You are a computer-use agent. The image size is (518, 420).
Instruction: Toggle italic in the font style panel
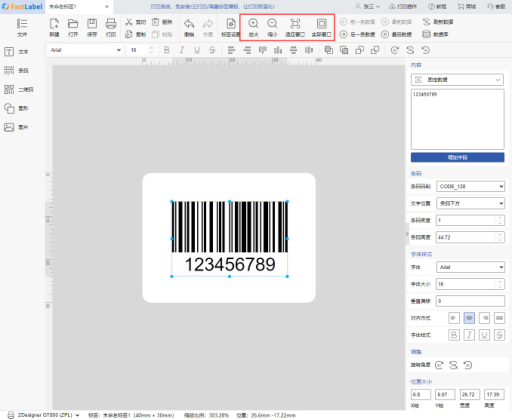(469, 335)
